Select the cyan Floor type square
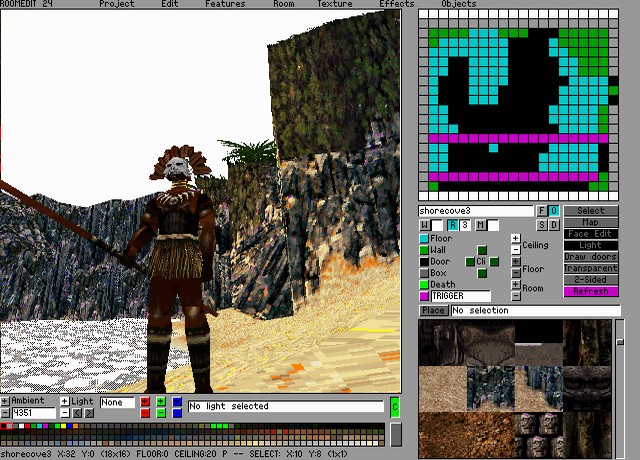 click(424, 239)
